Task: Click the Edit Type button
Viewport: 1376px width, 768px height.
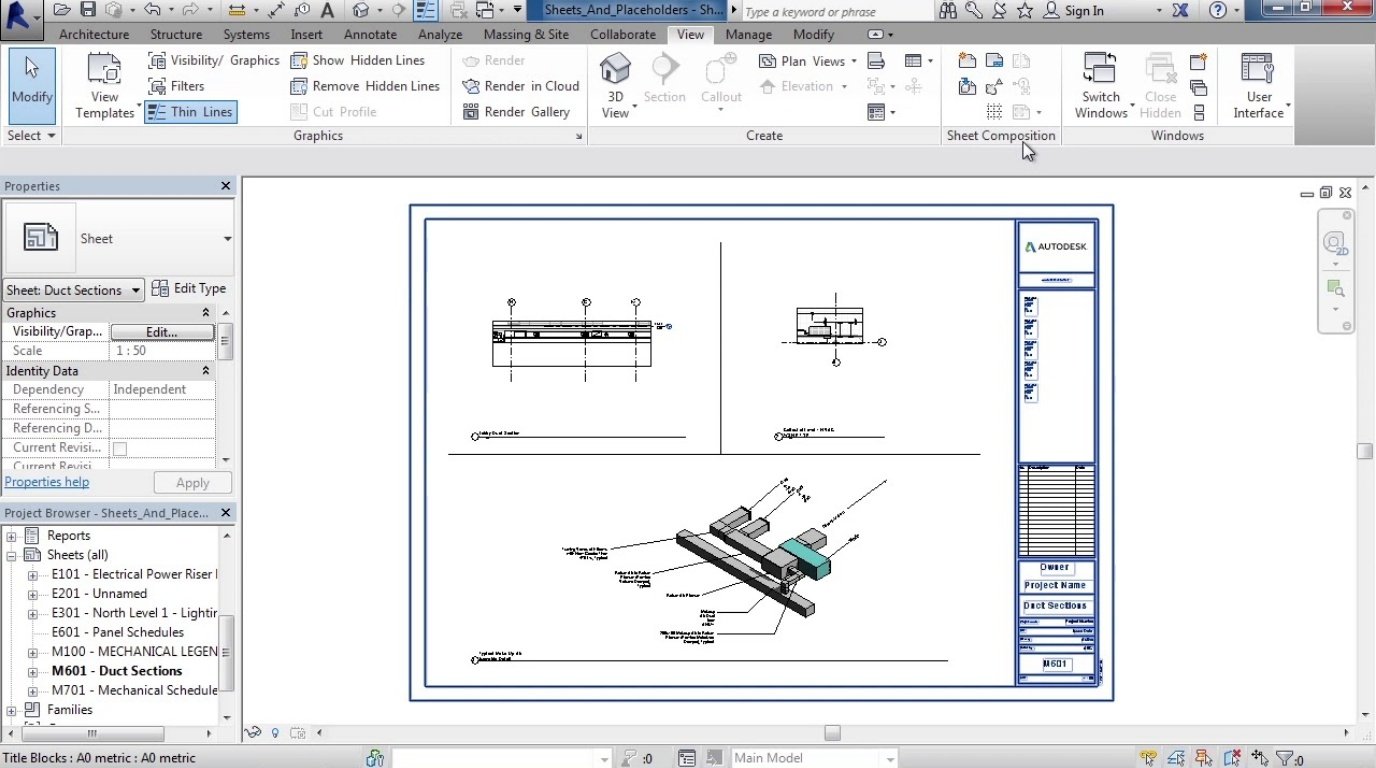Action: pos(189,289)
